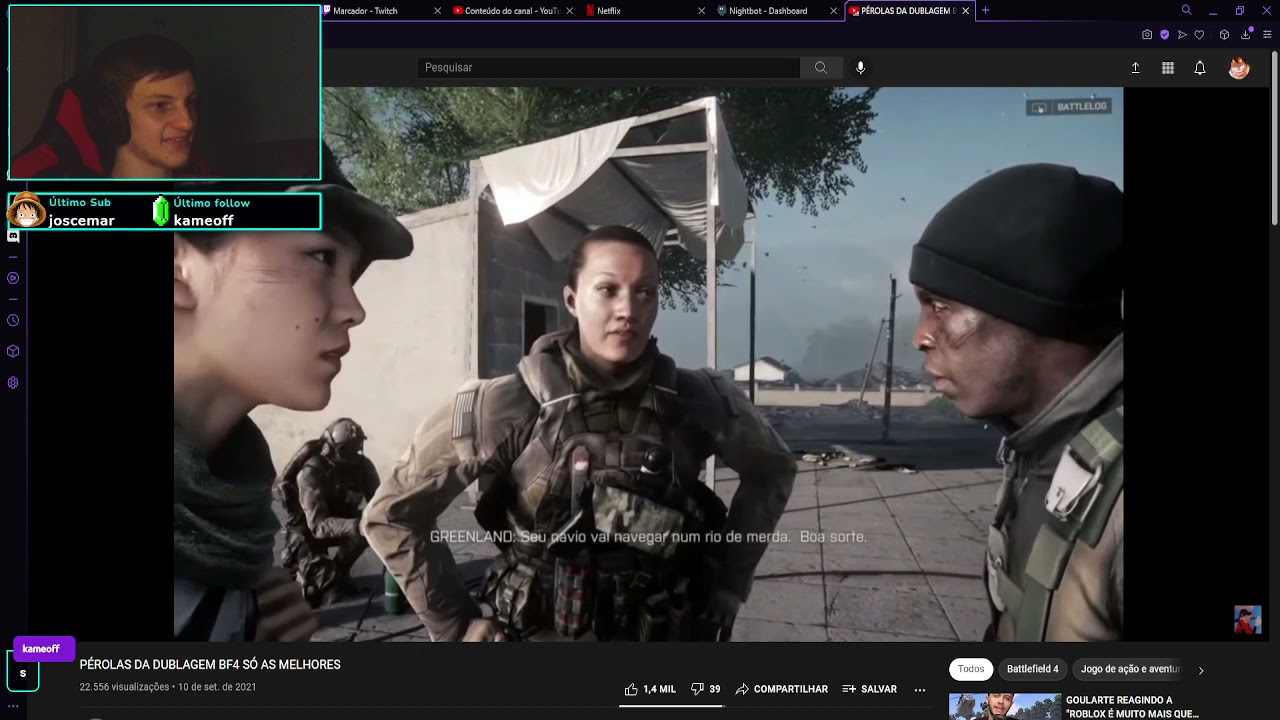Open the sidebar Discord icon

13,236
